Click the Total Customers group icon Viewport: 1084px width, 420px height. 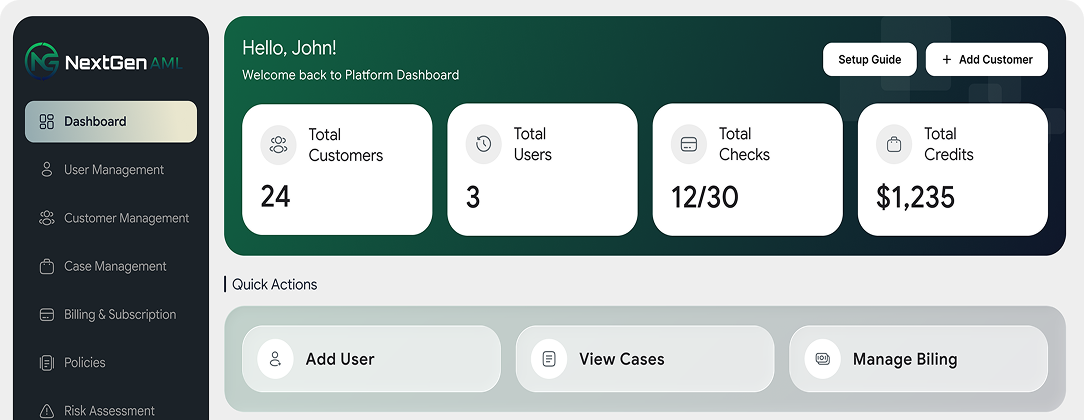point(278,144)
